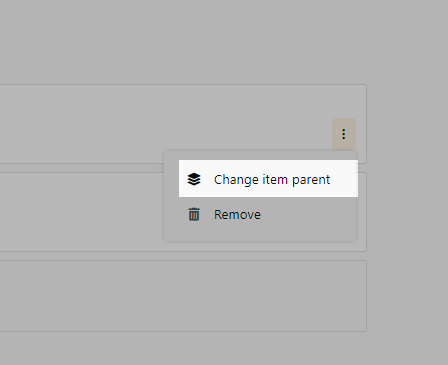This screenshot has width=448, height=365.
Task: Choose Change item parent from the menu
Action: [268, 179]
